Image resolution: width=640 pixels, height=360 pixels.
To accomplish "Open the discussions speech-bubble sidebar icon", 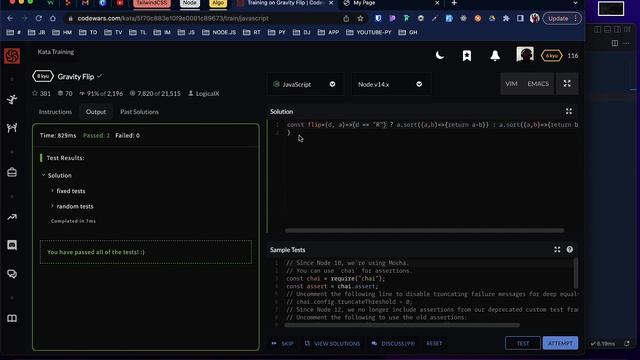I will pyautogui.click(x=12, y=274).
